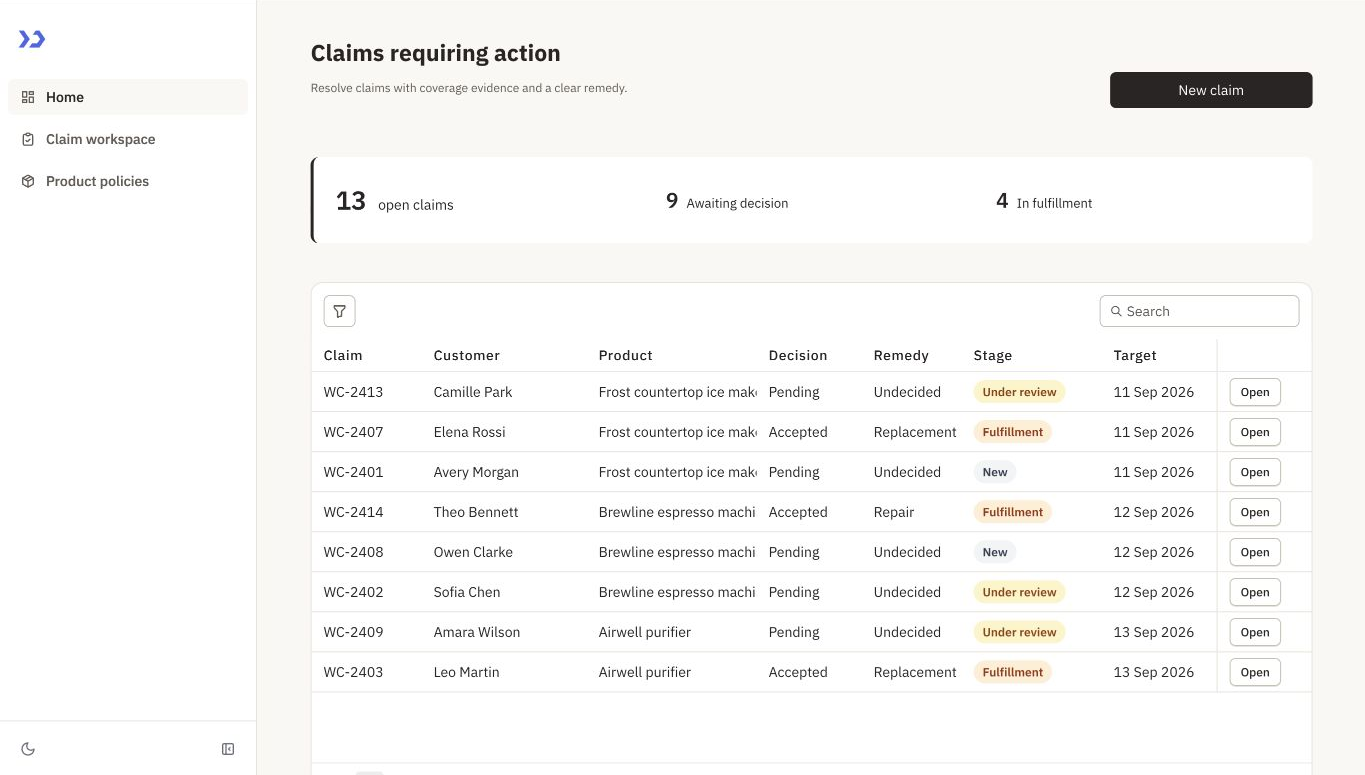Viewport: 1365px width, 775px height.
Task: Click claim ID WC-2403
Action: [x=353, y=672]
